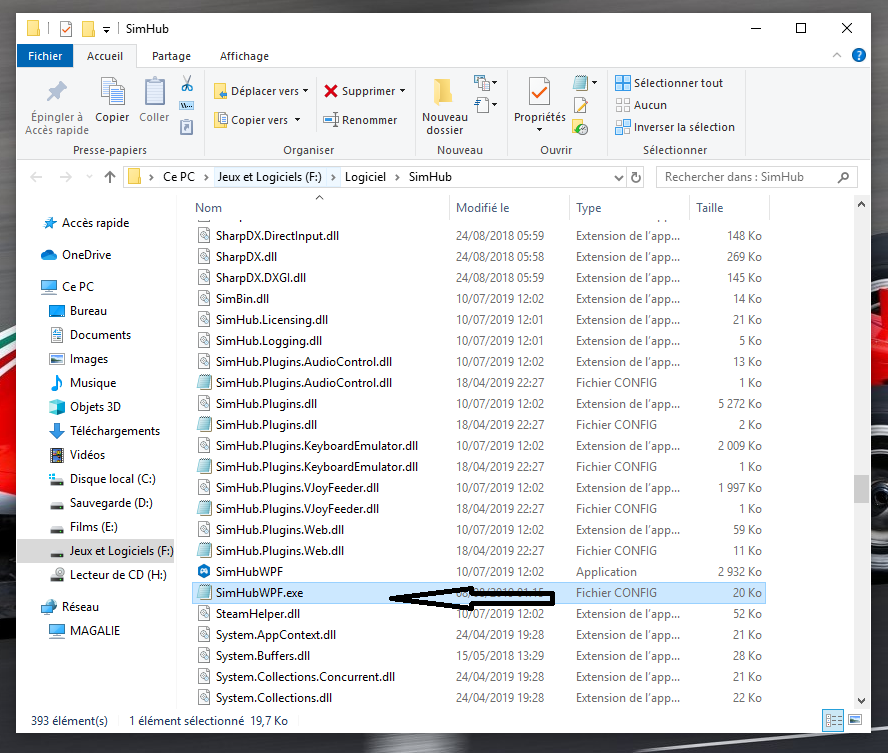Viewport: 888px width, 753px height.
Task: Click the History icon in the Ouvrir group
Action: tap(580, 127)
